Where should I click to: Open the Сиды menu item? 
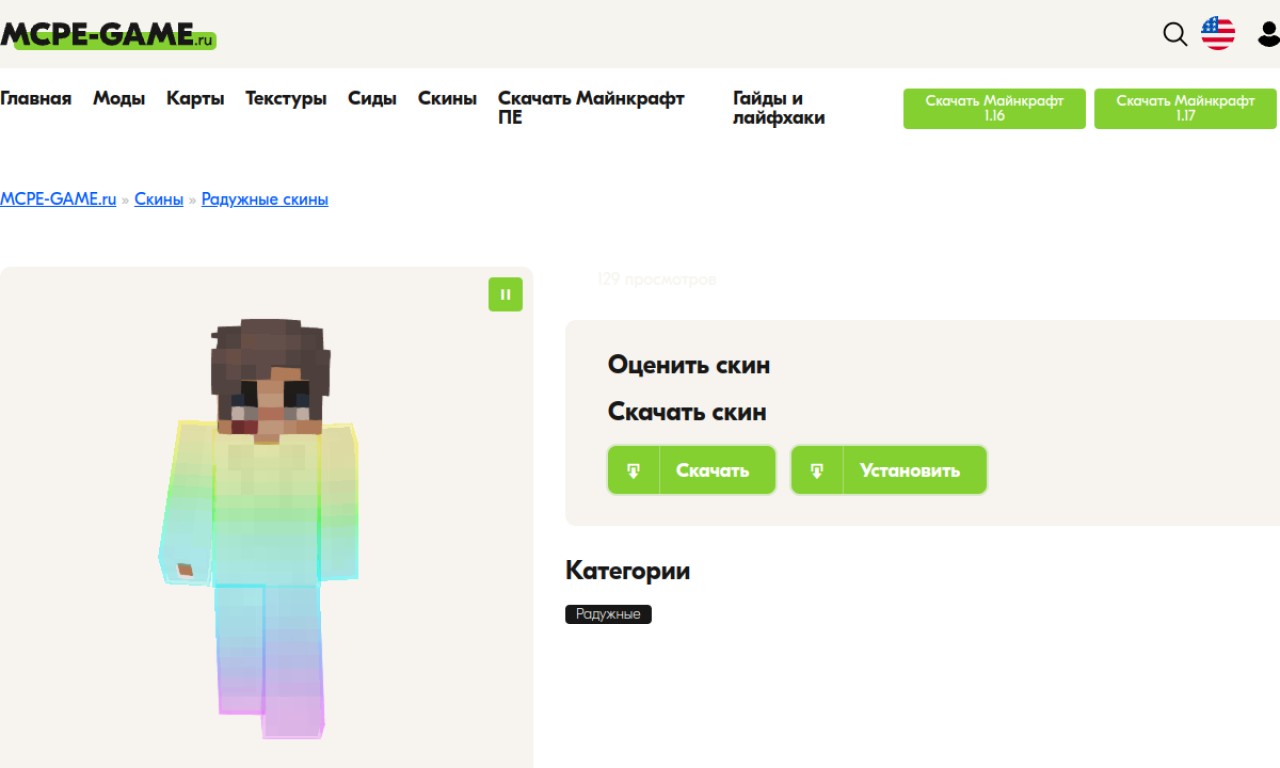[372, 98]
